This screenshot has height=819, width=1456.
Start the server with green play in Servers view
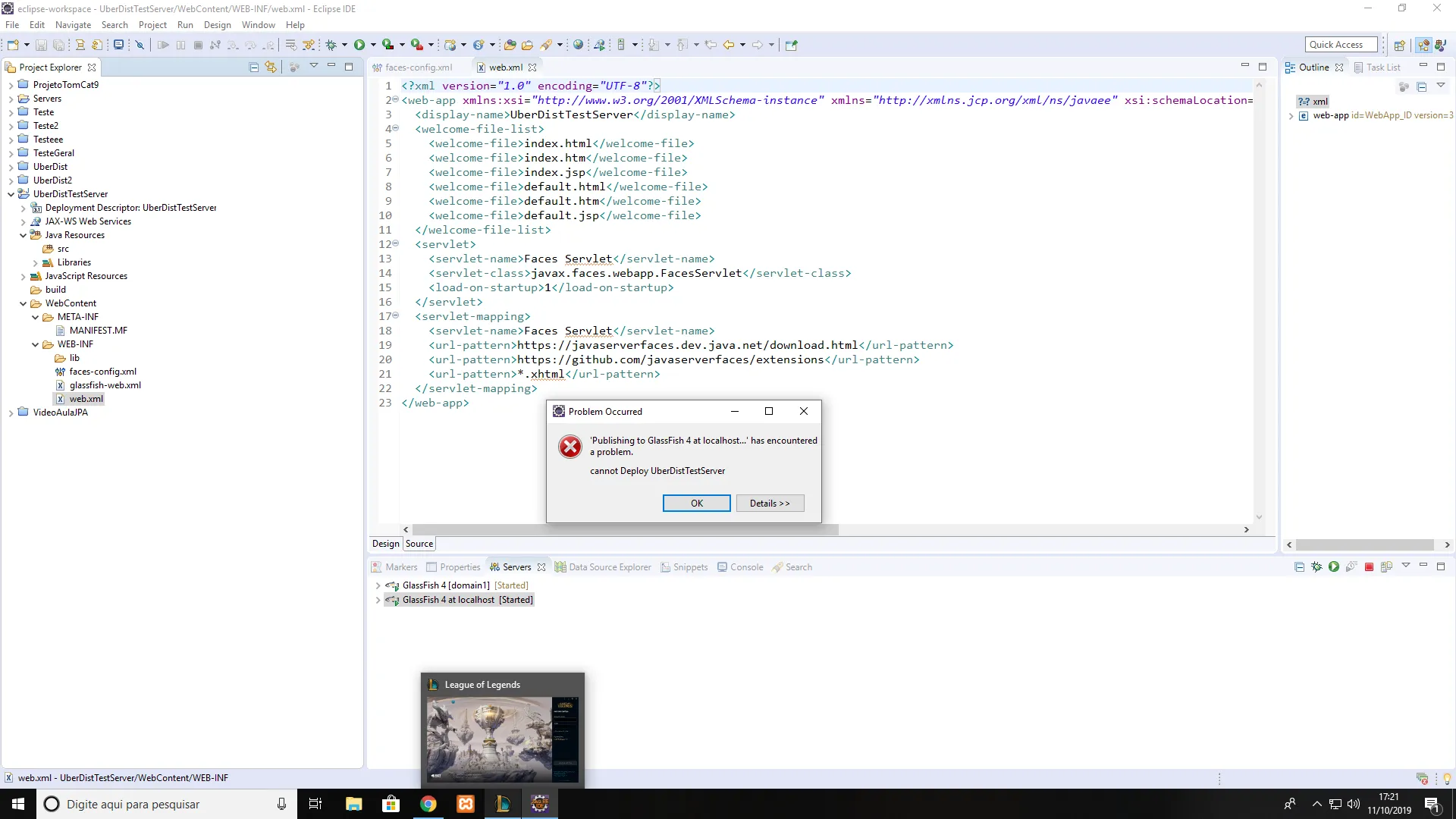[x=1334, y=567]
